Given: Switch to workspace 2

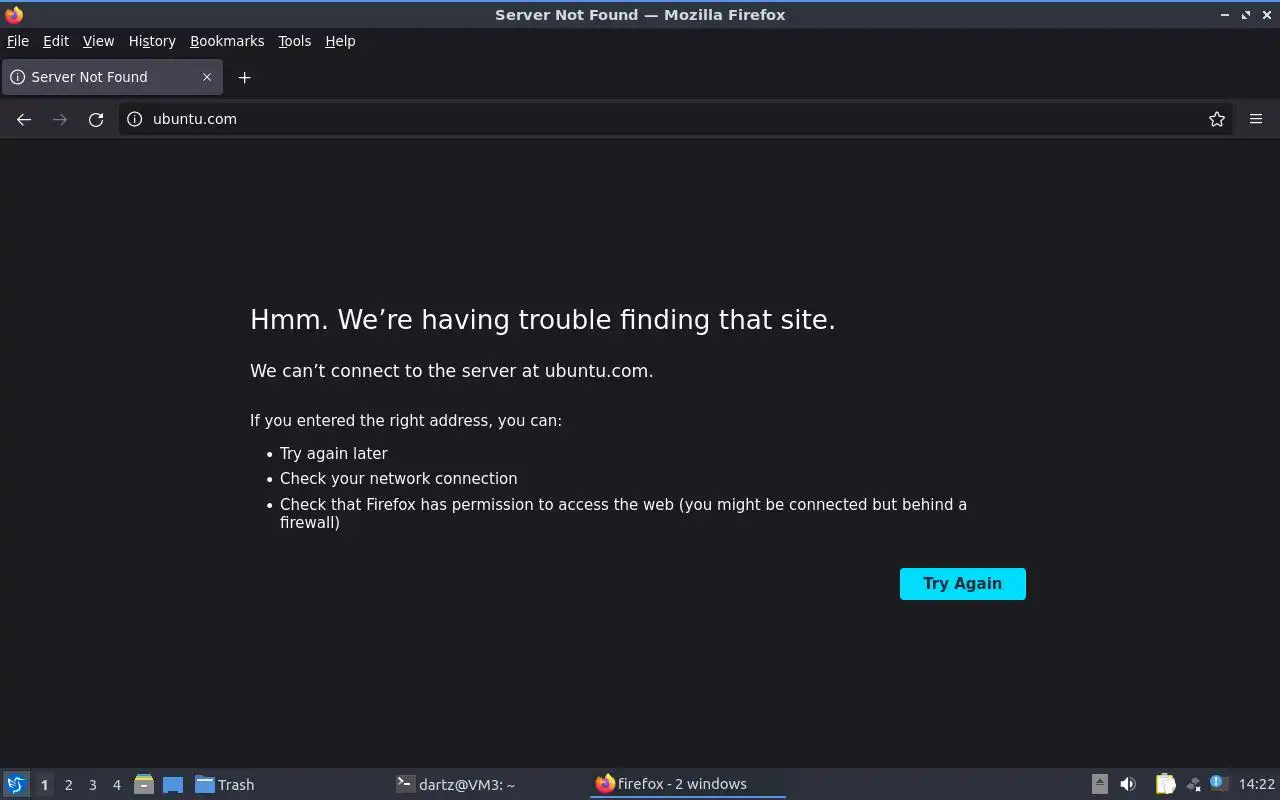Looking at the screenshot, I should coord(69,785).
